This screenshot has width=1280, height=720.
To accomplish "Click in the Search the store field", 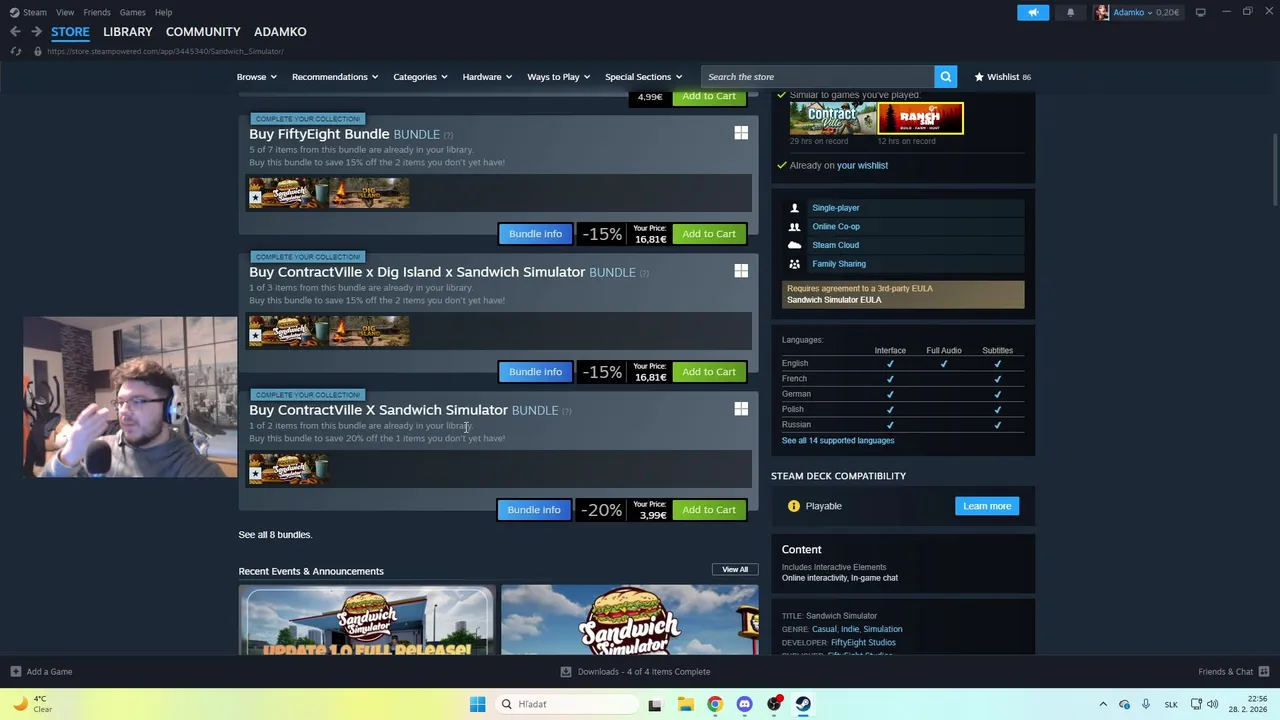I will [818, 77].
